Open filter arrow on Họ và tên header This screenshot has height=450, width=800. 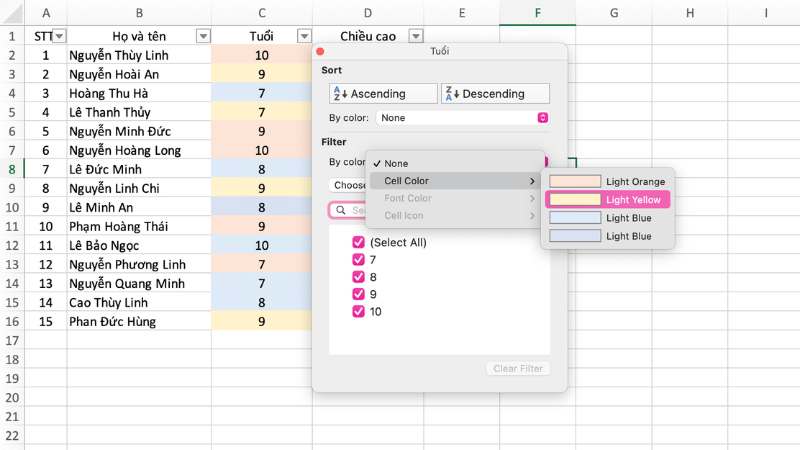(x=203, y=36)
